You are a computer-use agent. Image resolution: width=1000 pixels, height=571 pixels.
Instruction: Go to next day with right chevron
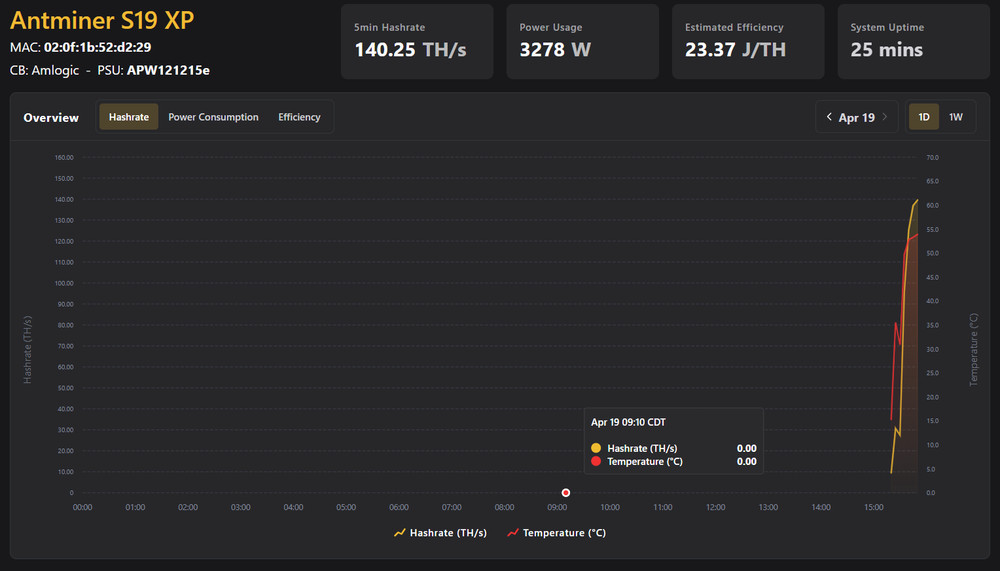885,117
